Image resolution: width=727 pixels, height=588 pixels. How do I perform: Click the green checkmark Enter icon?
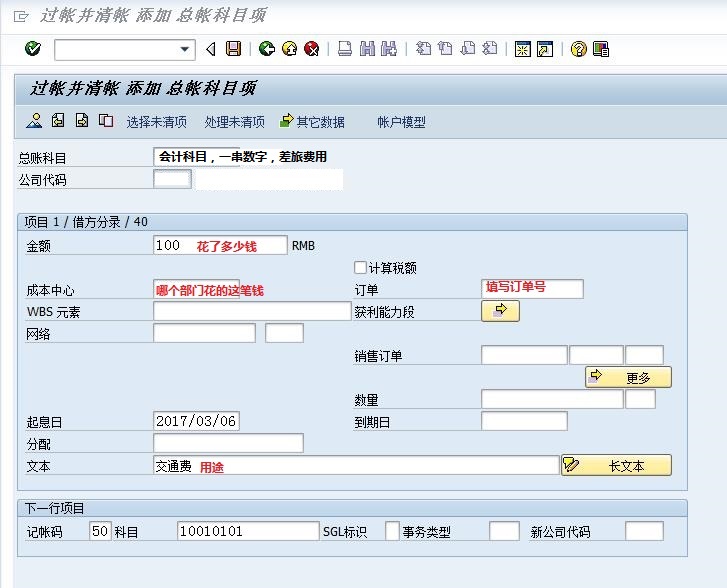pyautogui.click(x=33, y=48)
